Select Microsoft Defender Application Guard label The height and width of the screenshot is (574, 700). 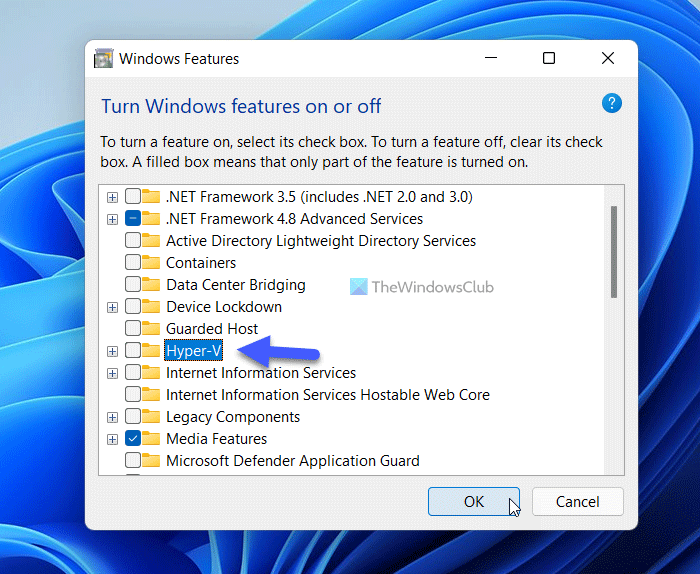pyautogui.click(x=293, y=461)
